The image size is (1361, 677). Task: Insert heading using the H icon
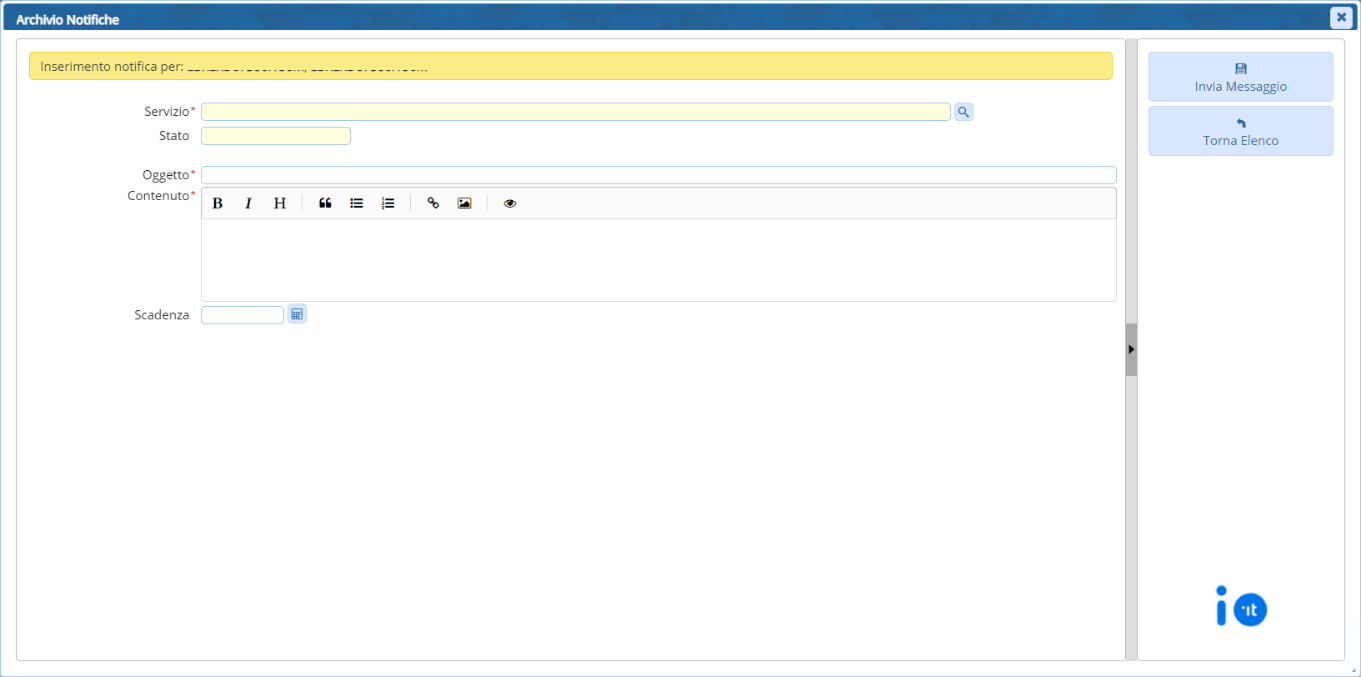[x=280, y=203]
